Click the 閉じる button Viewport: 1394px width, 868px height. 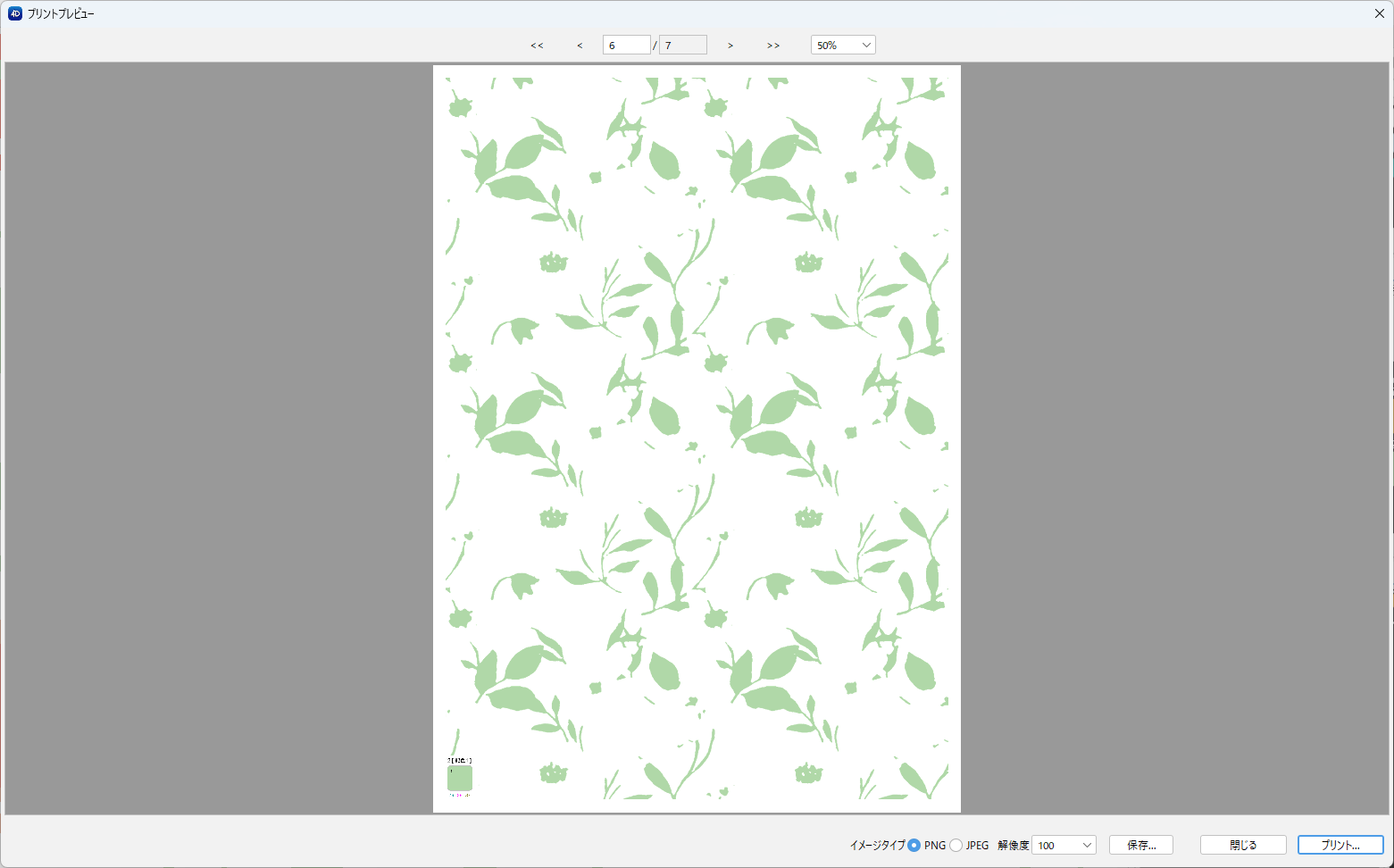[1243, 846]
